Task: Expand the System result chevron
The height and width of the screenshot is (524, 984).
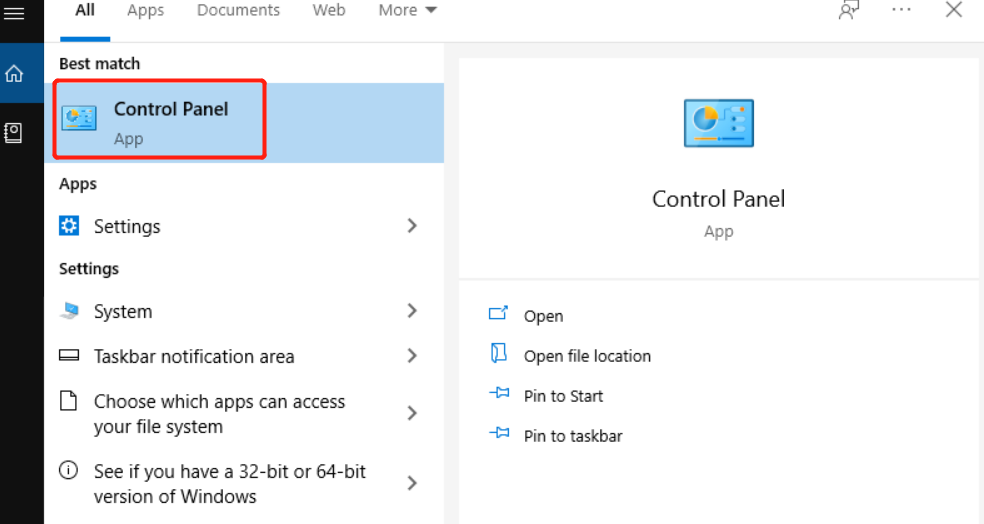Action: [412, 311]
